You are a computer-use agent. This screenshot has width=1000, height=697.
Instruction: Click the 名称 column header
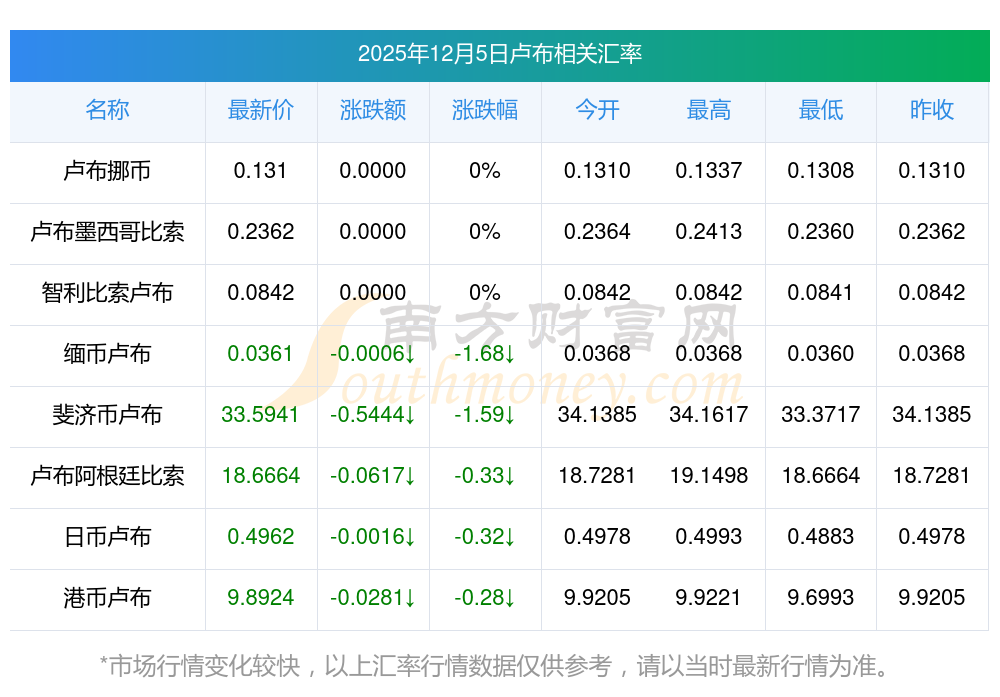coord(107,110)
